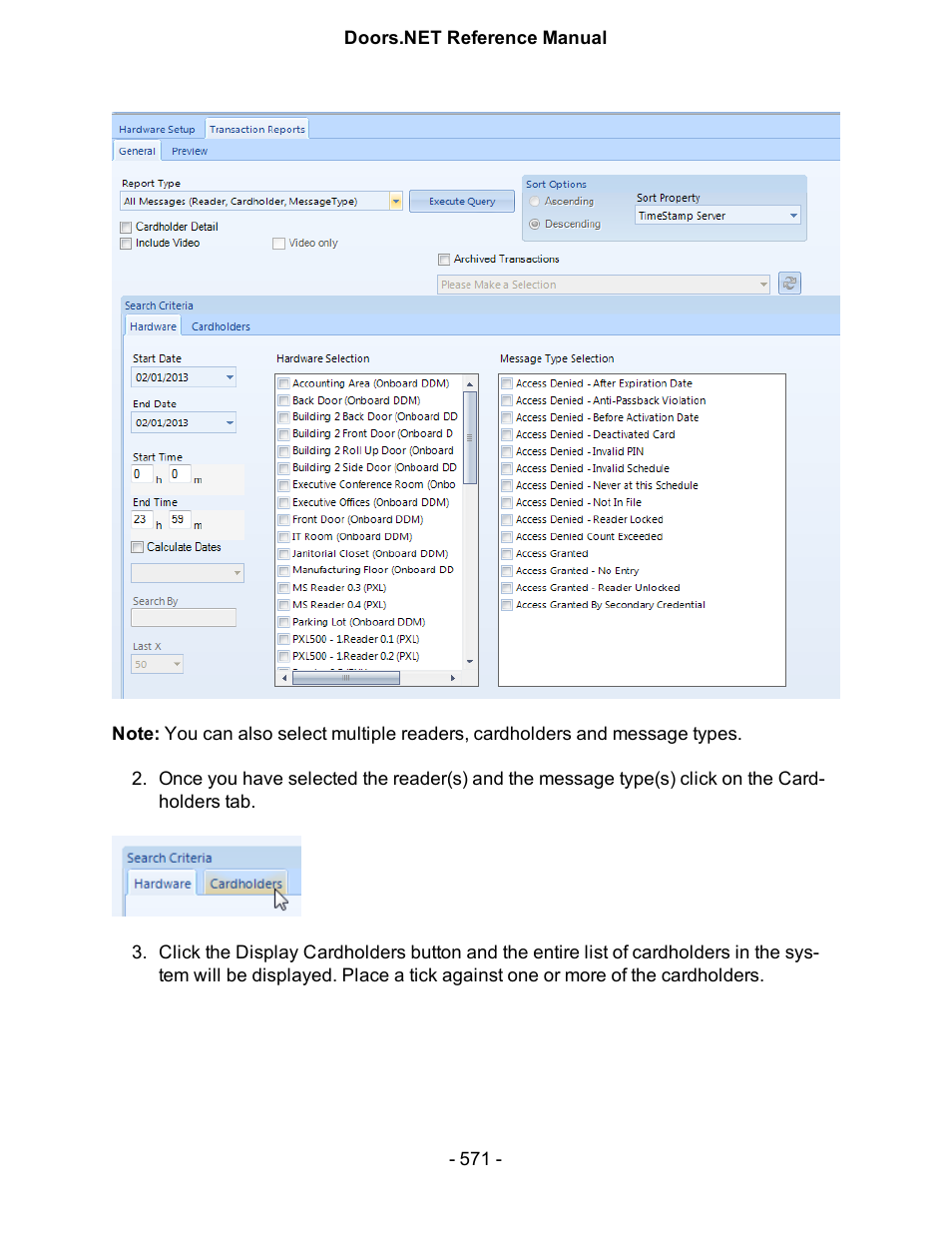This screenshot has width=952, height=1233.
Task: Open the End Date picker dropdown
Action: point(230,423)
